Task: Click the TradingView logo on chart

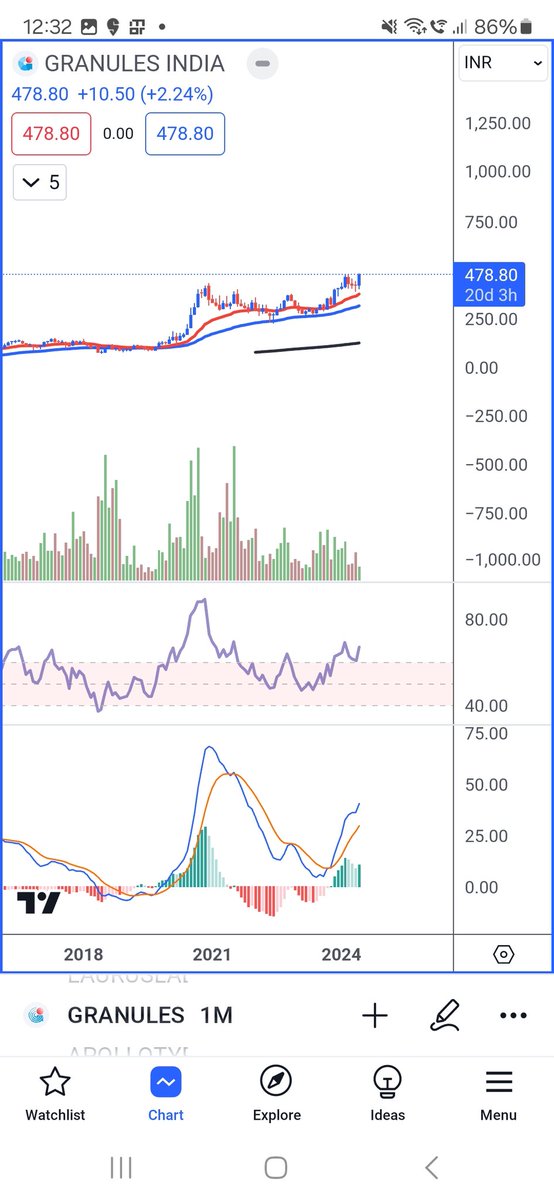Action: (x=39, y=902)
